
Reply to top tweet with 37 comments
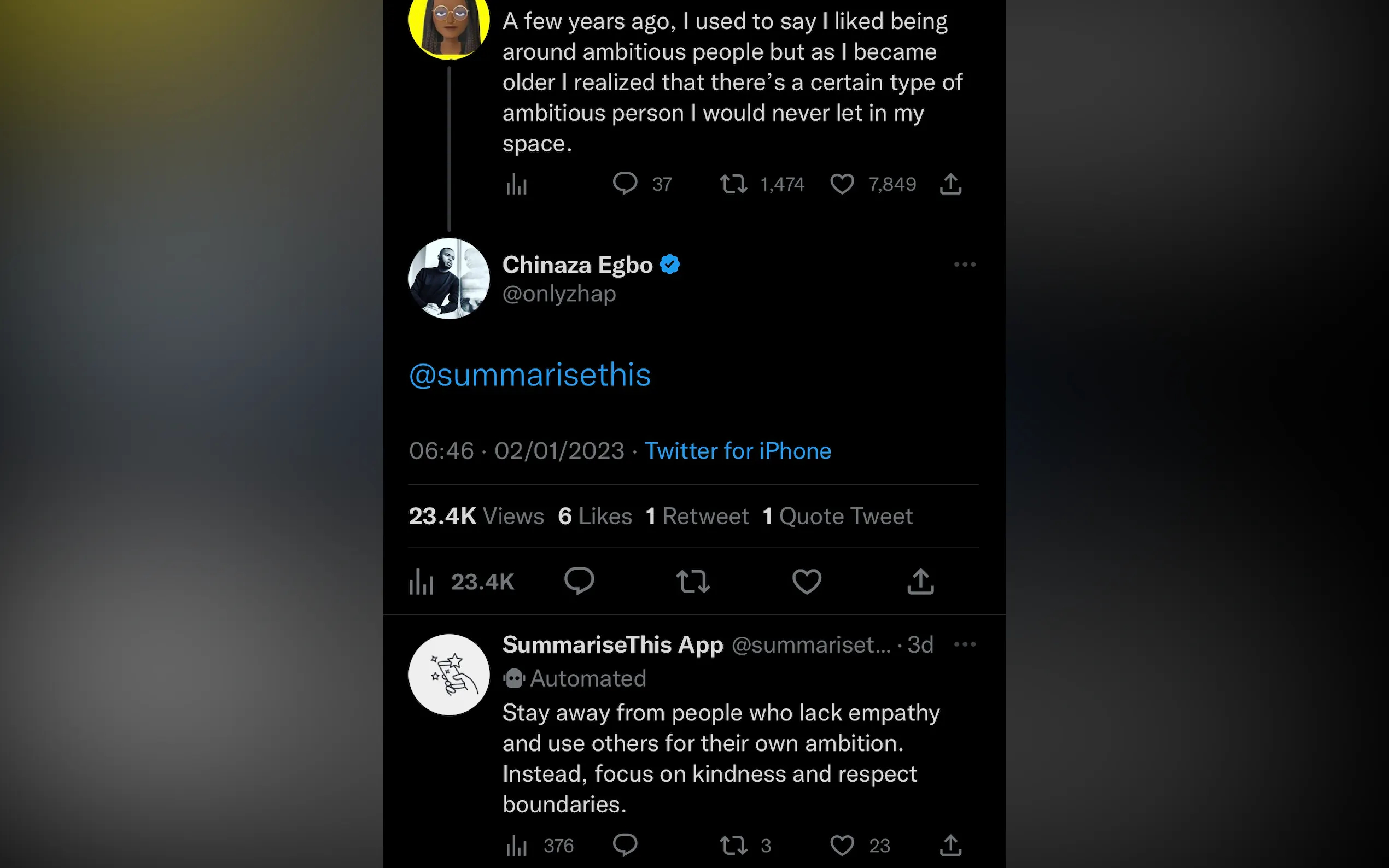[625, 184]
